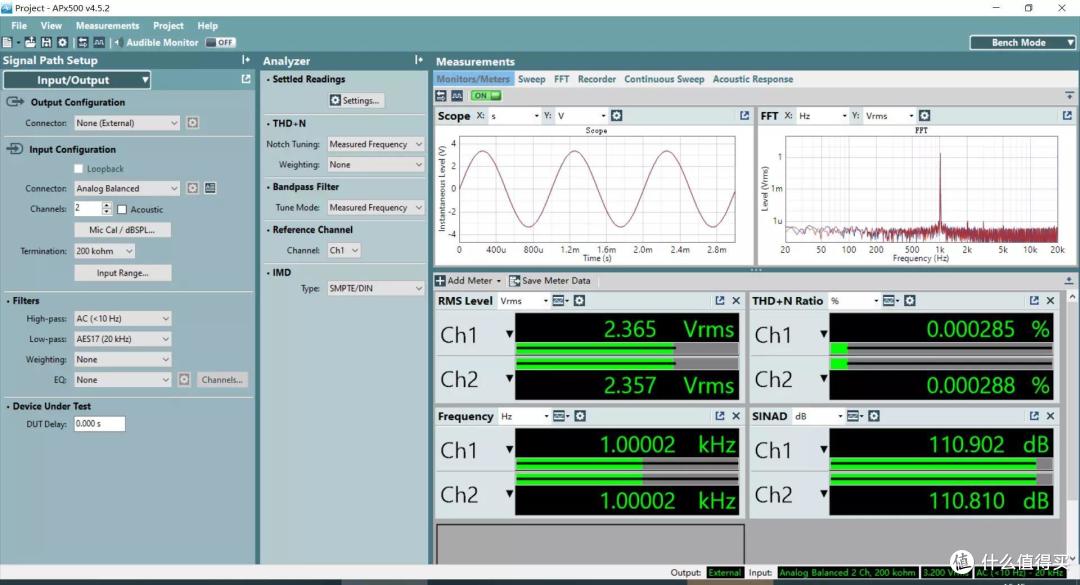Open the Bench Mode dropdown
The image size is (1080, 585).
(x=1022, y=43)
